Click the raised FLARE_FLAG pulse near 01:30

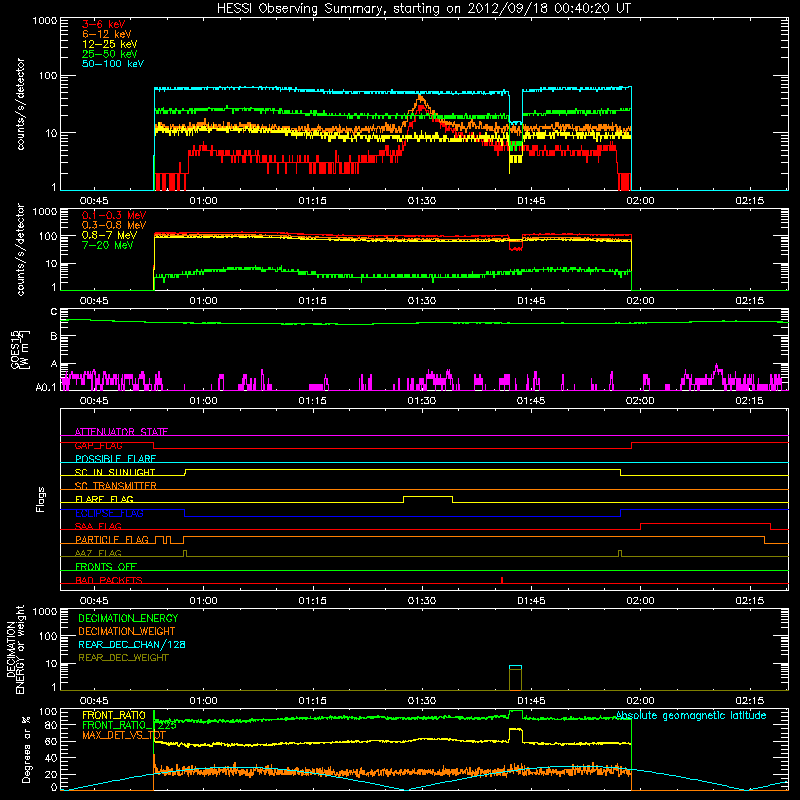point(428,497)
